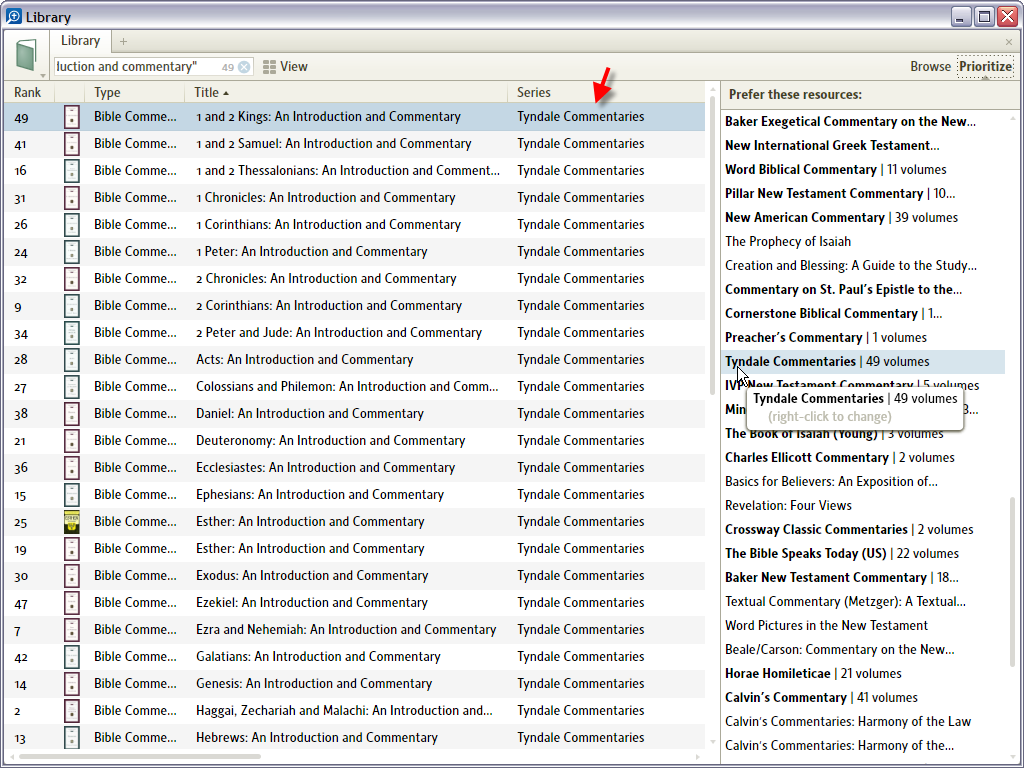Switch to the Library tab
The height and width of the screenshot is (768, 1024).
[x=80, y=40]
